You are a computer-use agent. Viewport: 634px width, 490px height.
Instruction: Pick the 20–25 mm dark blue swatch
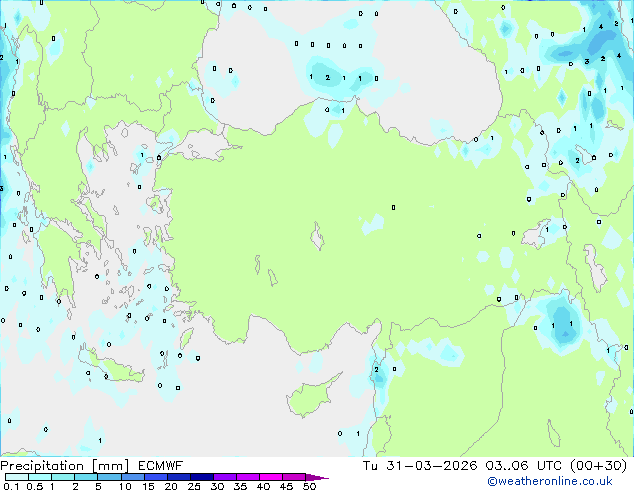(179, 477)
